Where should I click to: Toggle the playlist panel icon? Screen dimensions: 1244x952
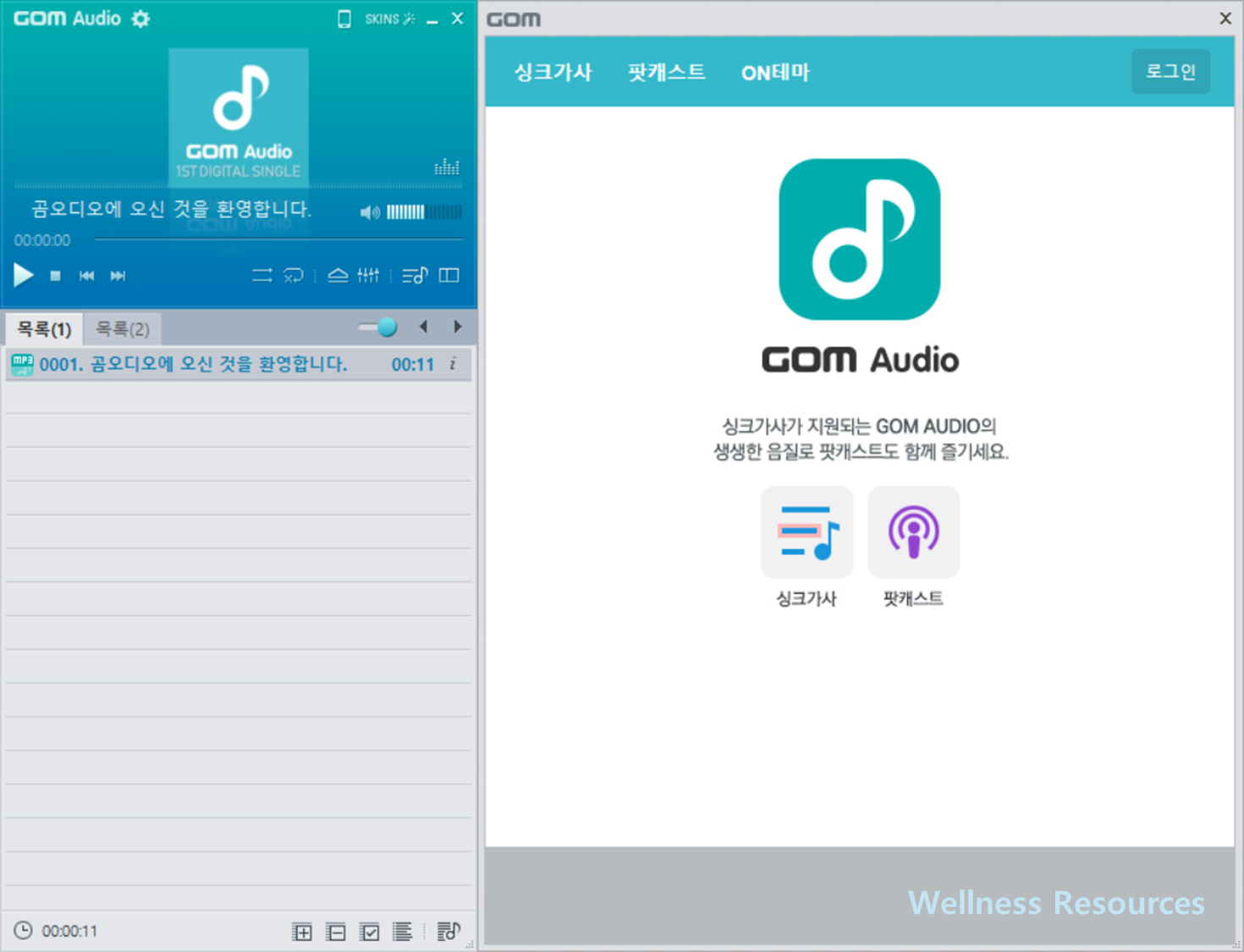coord(415,275)
